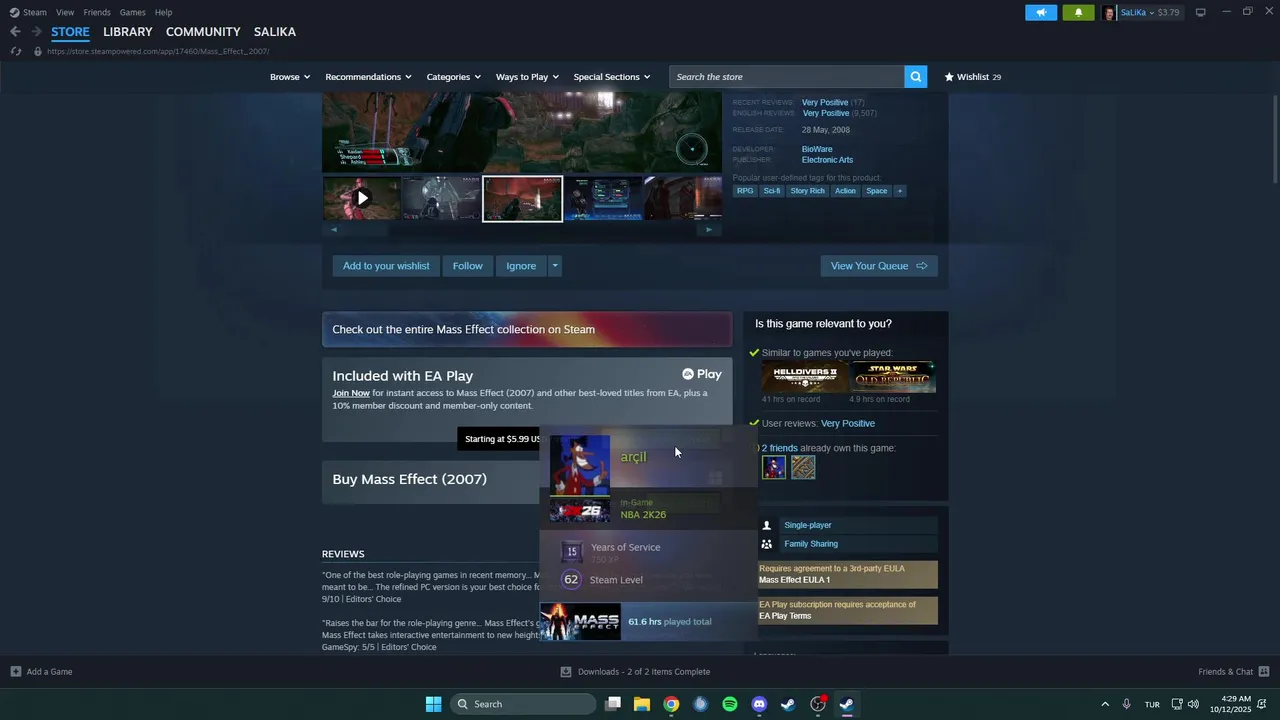Click the Sci-fi tag
This screenshot has width=1280, height=720.
click(772, 191)
